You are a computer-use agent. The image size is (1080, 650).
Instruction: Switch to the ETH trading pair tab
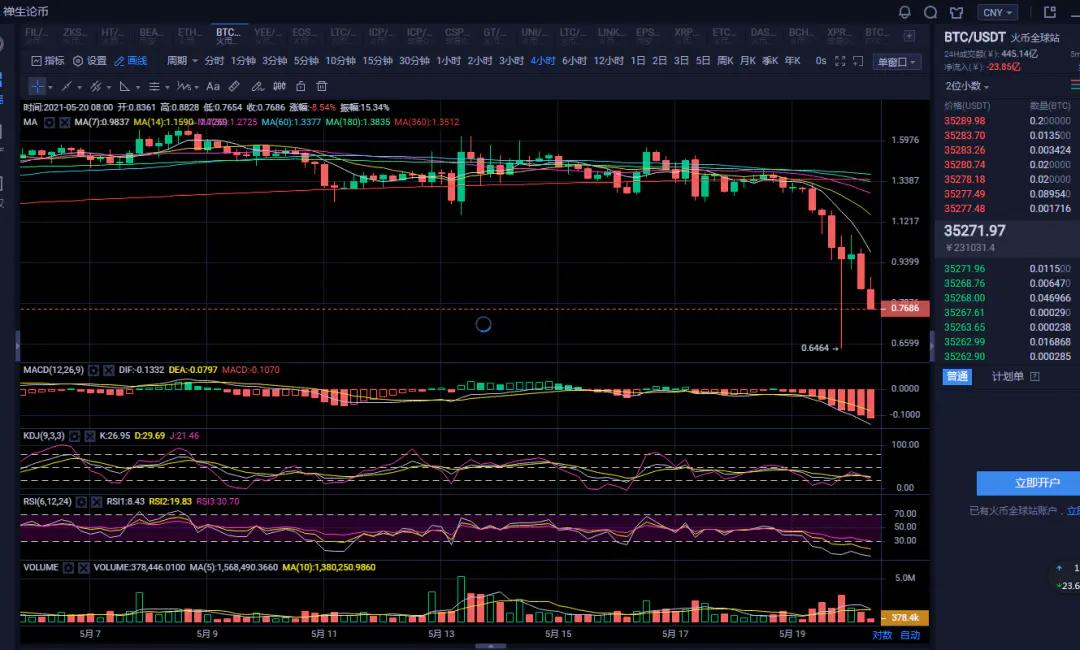click(x=189, y=35)
